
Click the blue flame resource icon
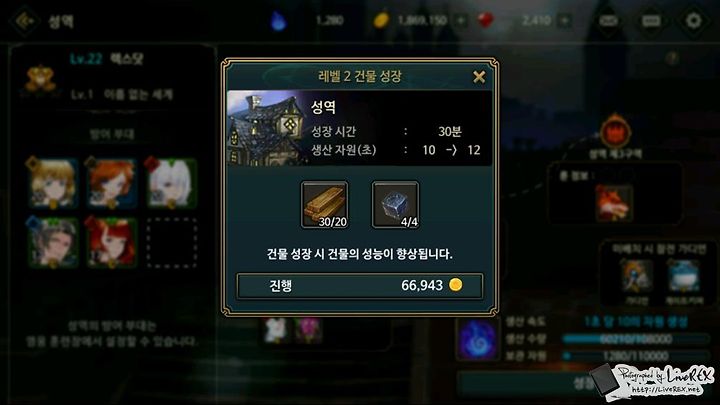point(278,21)
